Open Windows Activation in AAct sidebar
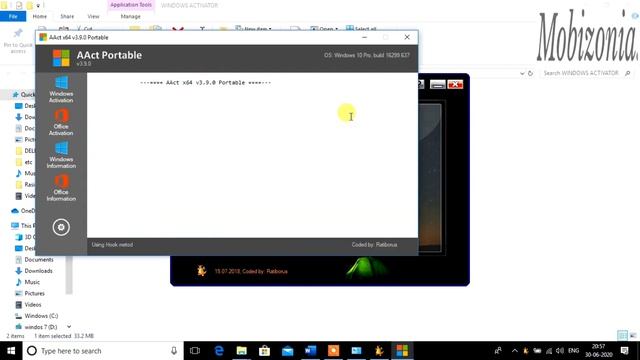The image size is (640, 360). (61, 89)
